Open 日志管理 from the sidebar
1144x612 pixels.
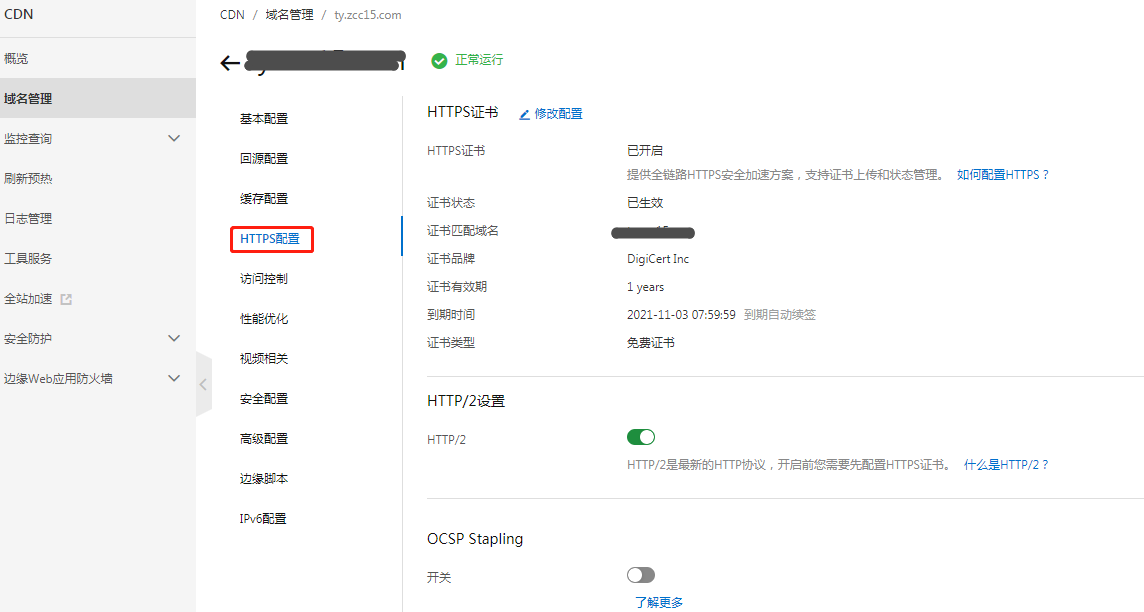(x=28, y=219)
